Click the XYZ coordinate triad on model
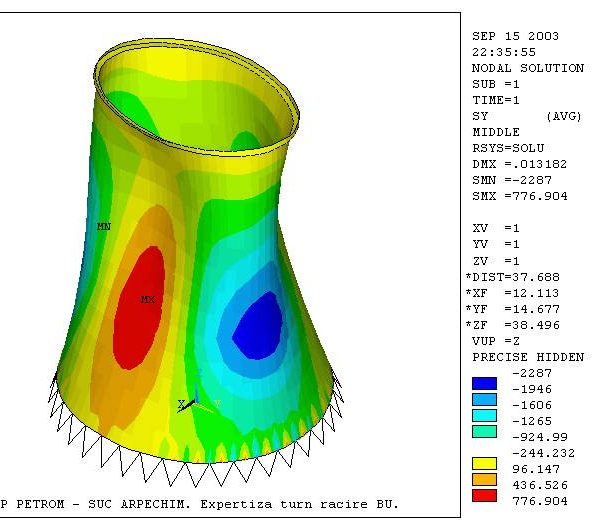The height and width of the screenshot is (530, 600). click(x=190, y=405)
